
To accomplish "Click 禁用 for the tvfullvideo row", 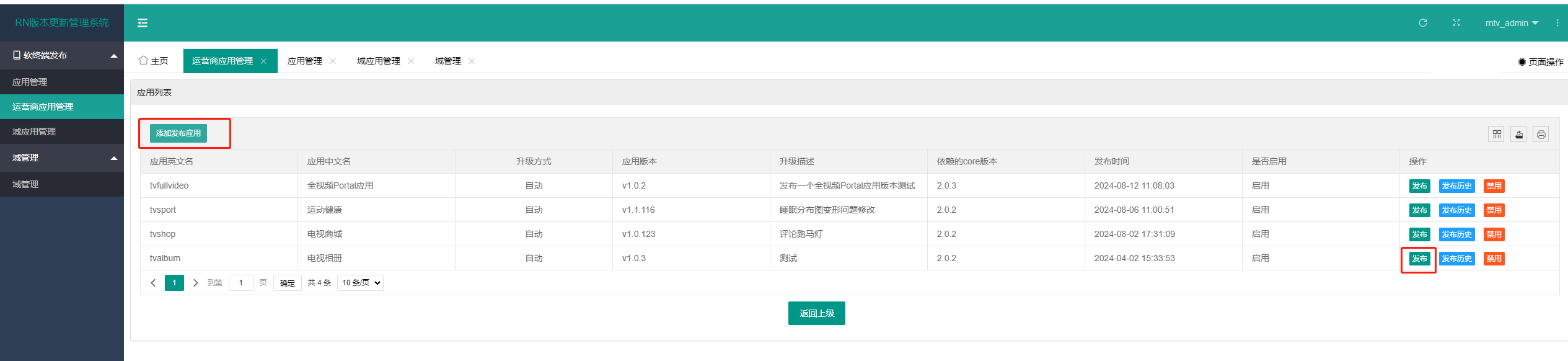I will (1494, 186).
